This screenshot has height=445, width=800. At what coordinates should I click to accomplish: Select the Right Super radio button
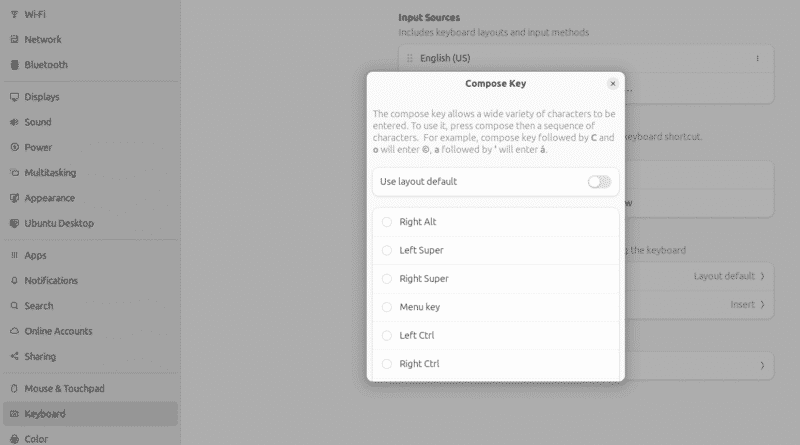[x=387, y=279]
